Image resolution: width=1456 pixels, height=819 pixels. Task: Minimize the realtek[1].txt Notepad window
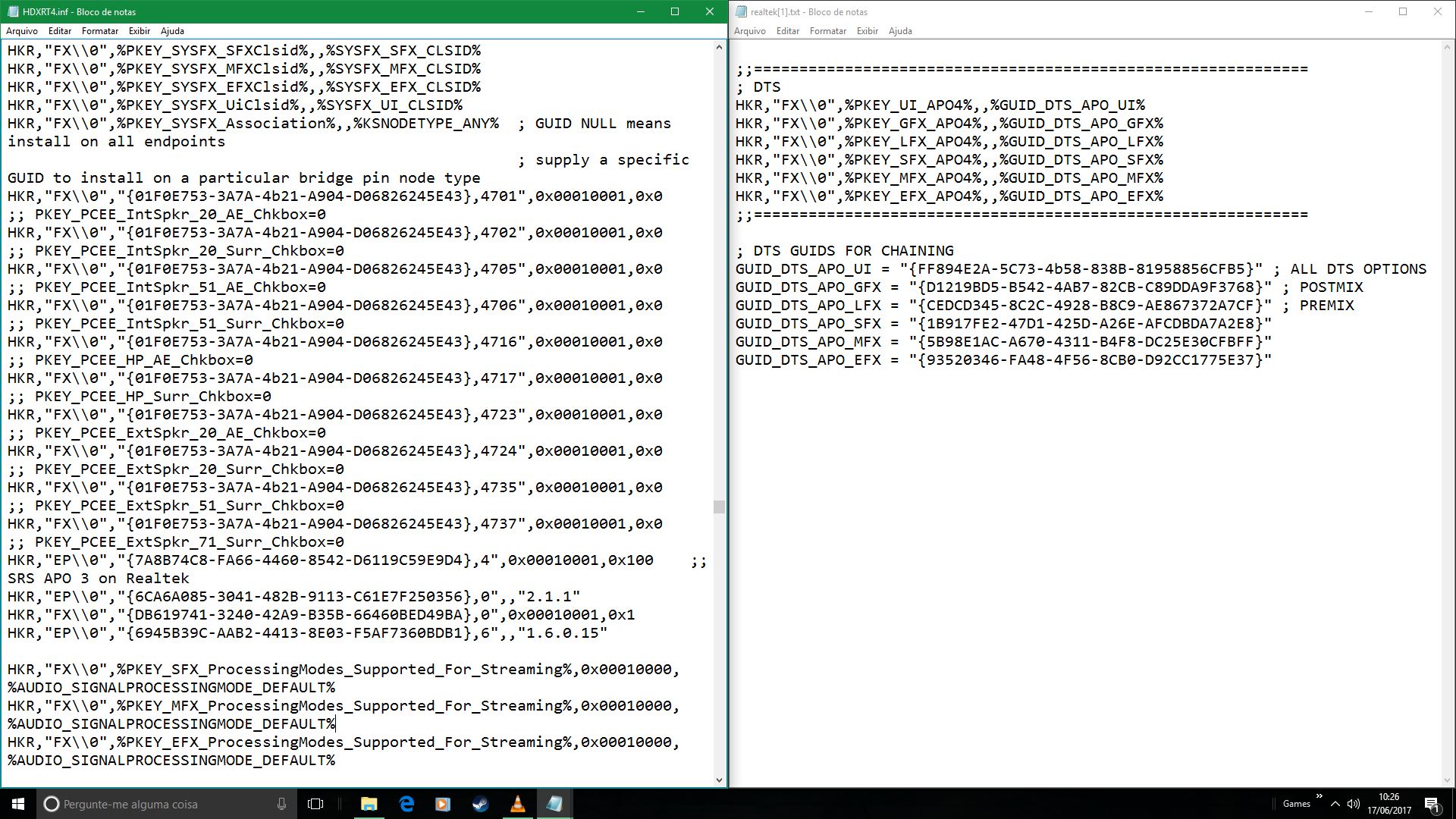[1369, 11]
